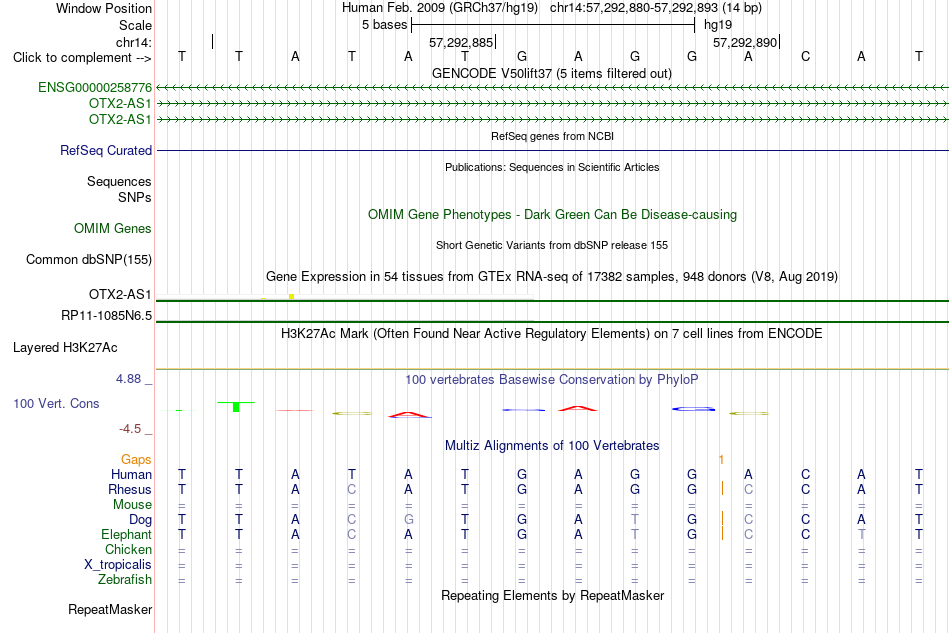The image size is (950, 633).
Task: Click the OMIM Genes side label
Action: point(112,228)
